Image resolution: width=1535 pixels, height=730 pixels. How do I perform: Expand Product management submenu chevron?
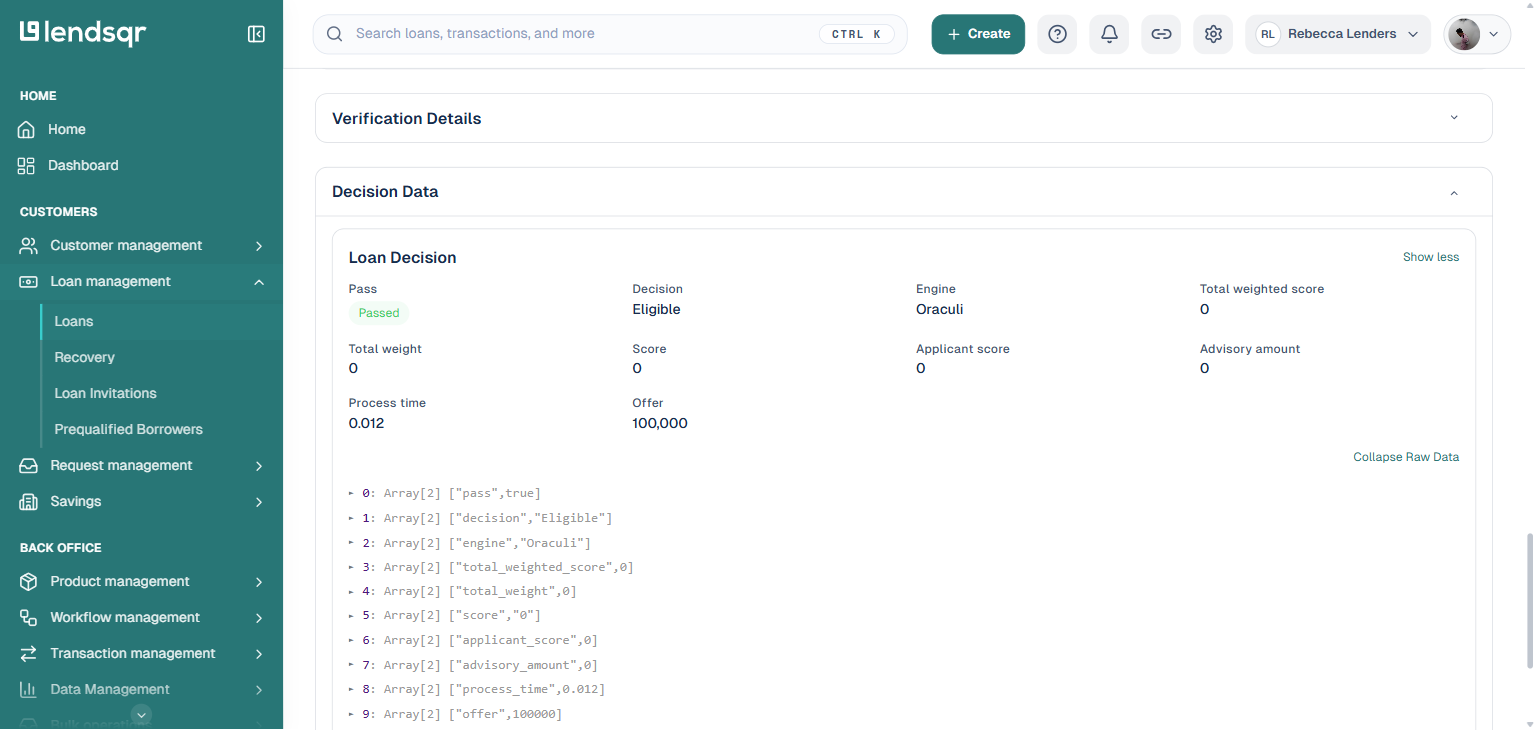tap(259, 582)
